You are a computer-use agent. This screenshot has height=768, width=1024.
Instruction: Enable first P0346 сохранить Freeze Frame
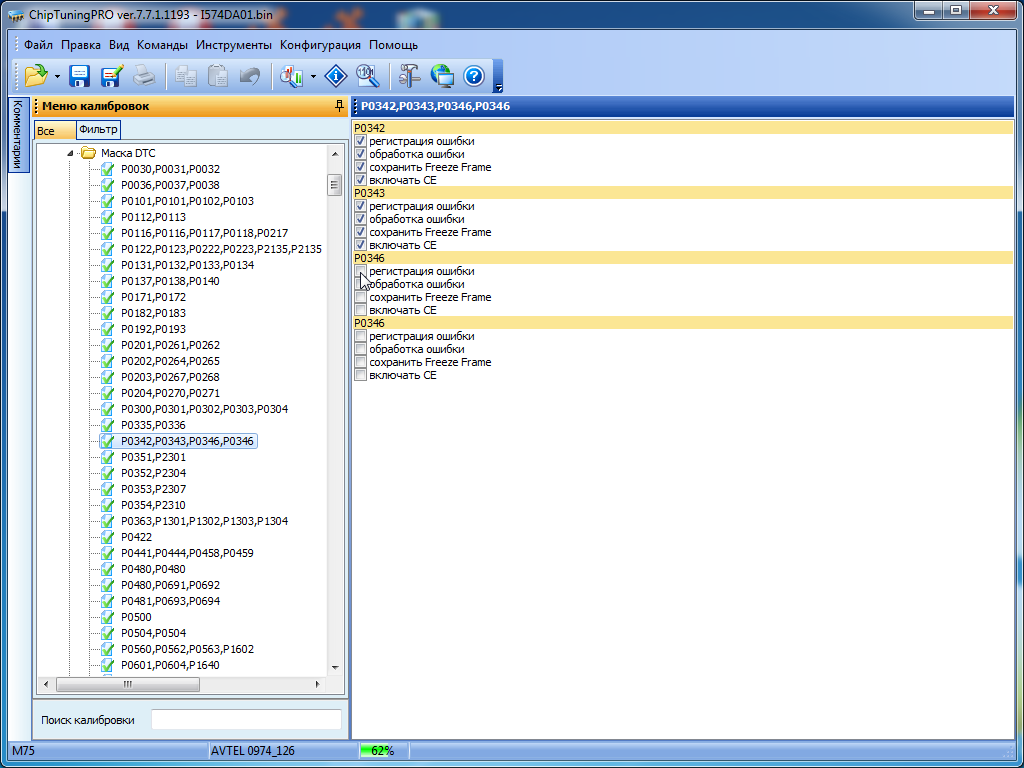point(361,298)
